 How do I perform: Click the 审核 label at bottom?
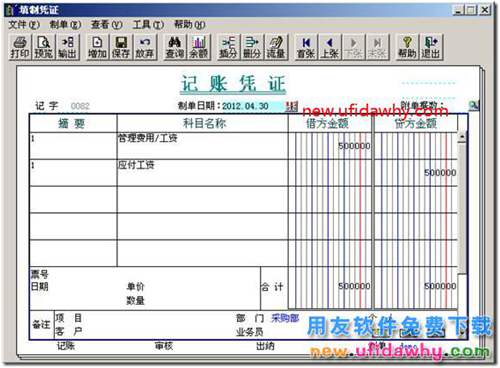[x=164, y=346]
